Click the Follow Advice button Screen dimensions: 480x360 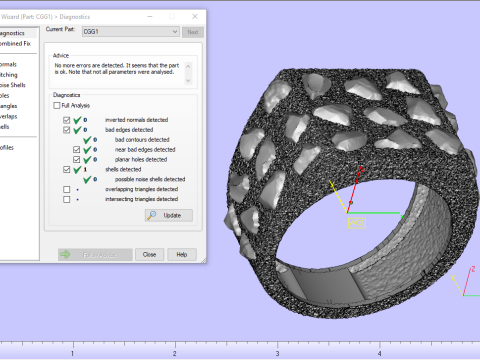click(x=95, y=255)
